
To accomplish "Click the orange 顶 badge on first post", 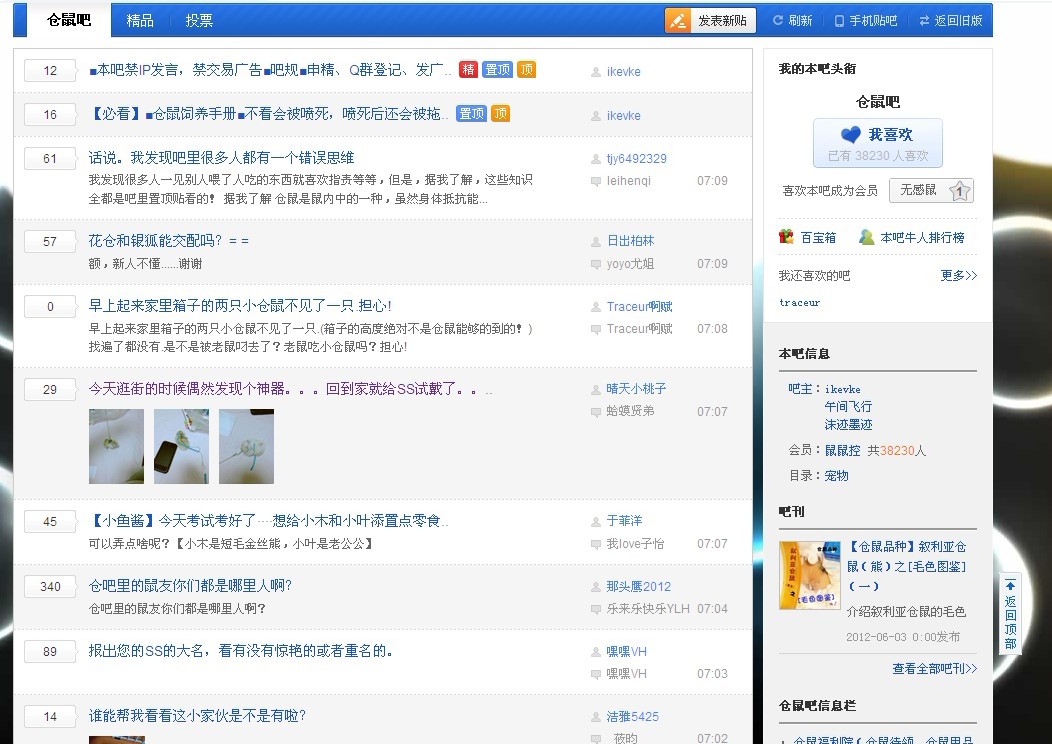I will click(x=527, y=69).
